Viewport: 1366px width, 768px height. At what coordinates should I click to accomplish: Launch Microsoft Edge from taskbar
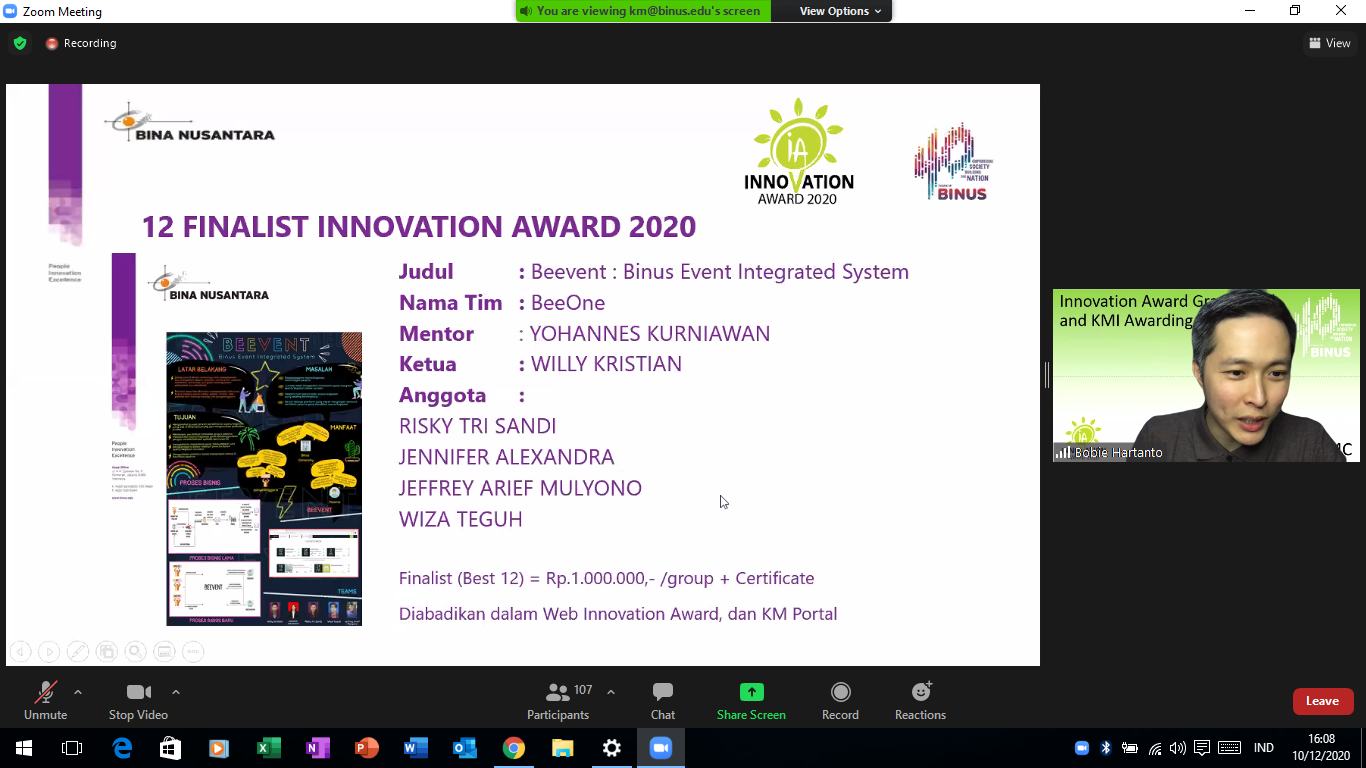[x=122, y=748]
